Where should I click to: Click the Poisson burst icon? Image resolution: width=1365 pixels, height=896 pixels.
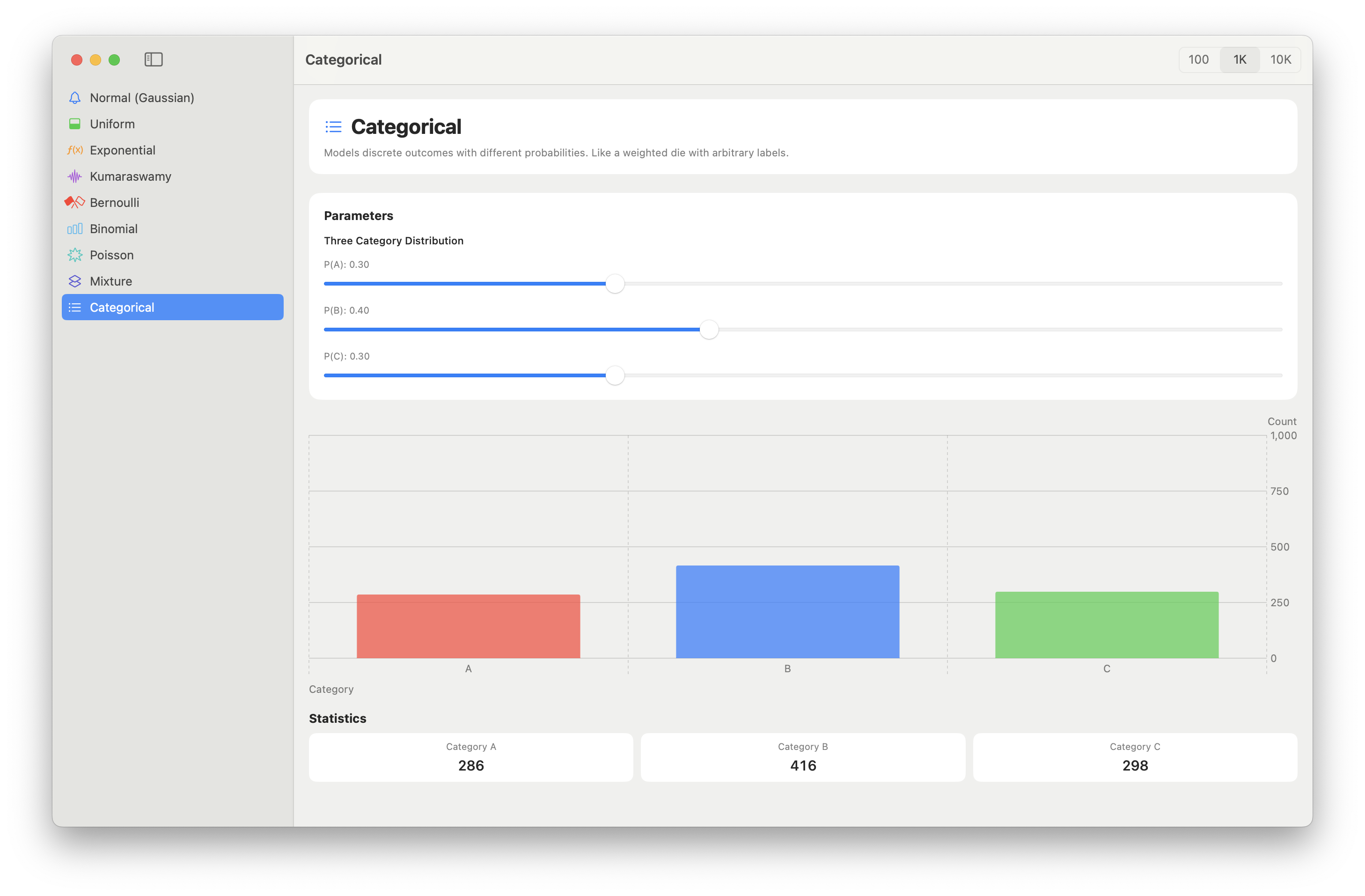pyautogui.click(x=74, y=255)
